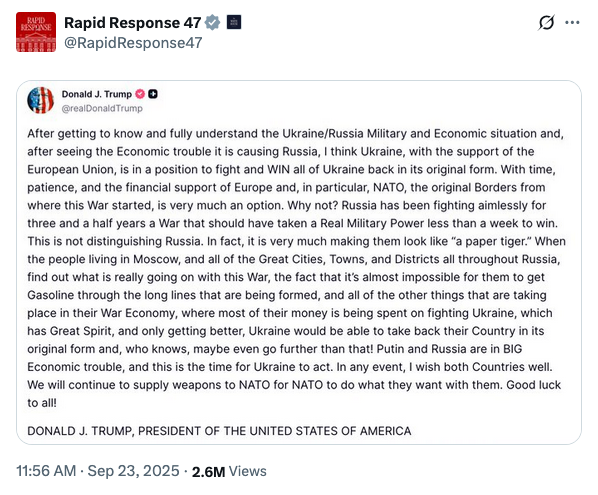Open the @RapidResponse47 handle link

133,43
